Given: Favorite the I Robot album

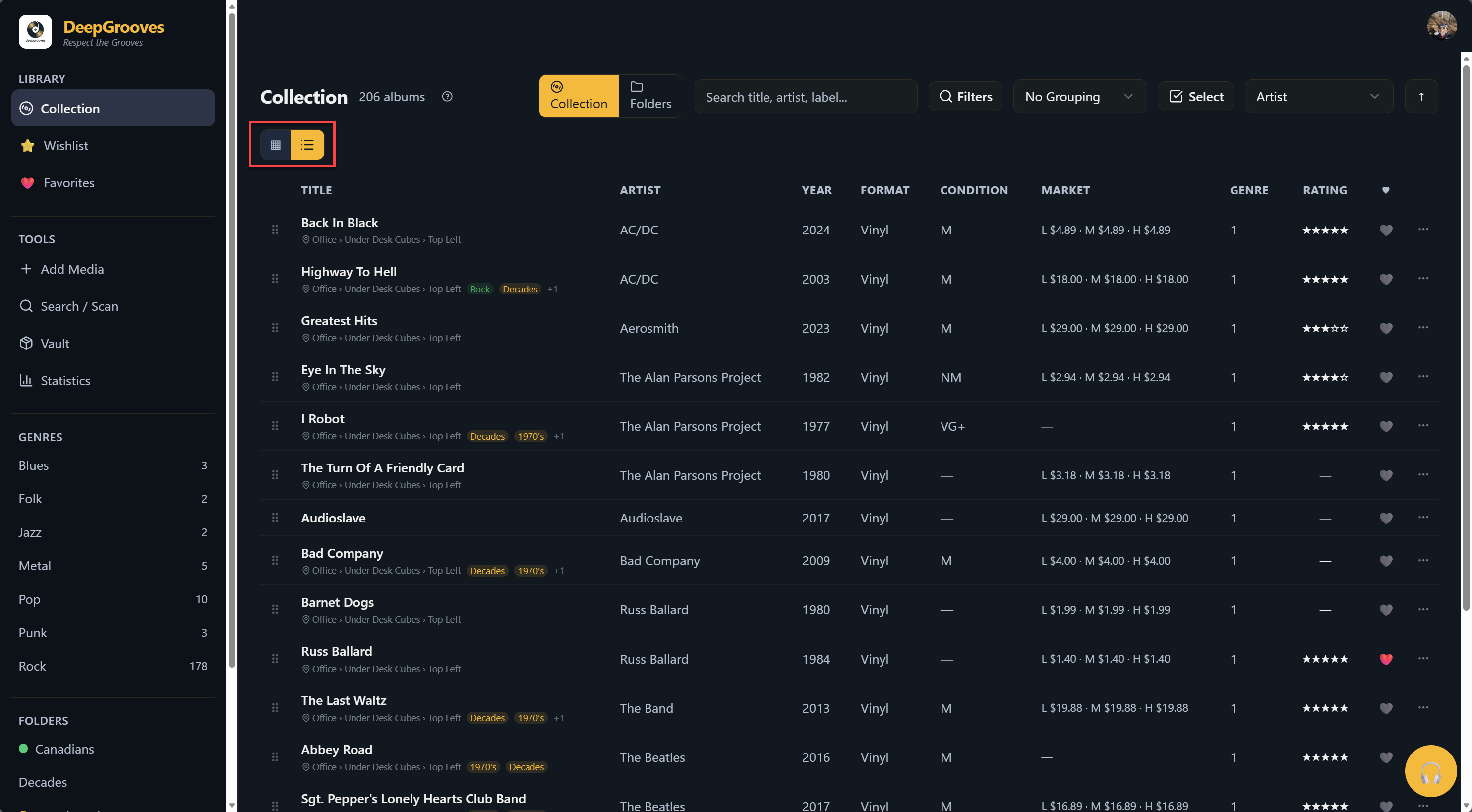Looking at the screenshot, I should click(x=1386, y=426).
